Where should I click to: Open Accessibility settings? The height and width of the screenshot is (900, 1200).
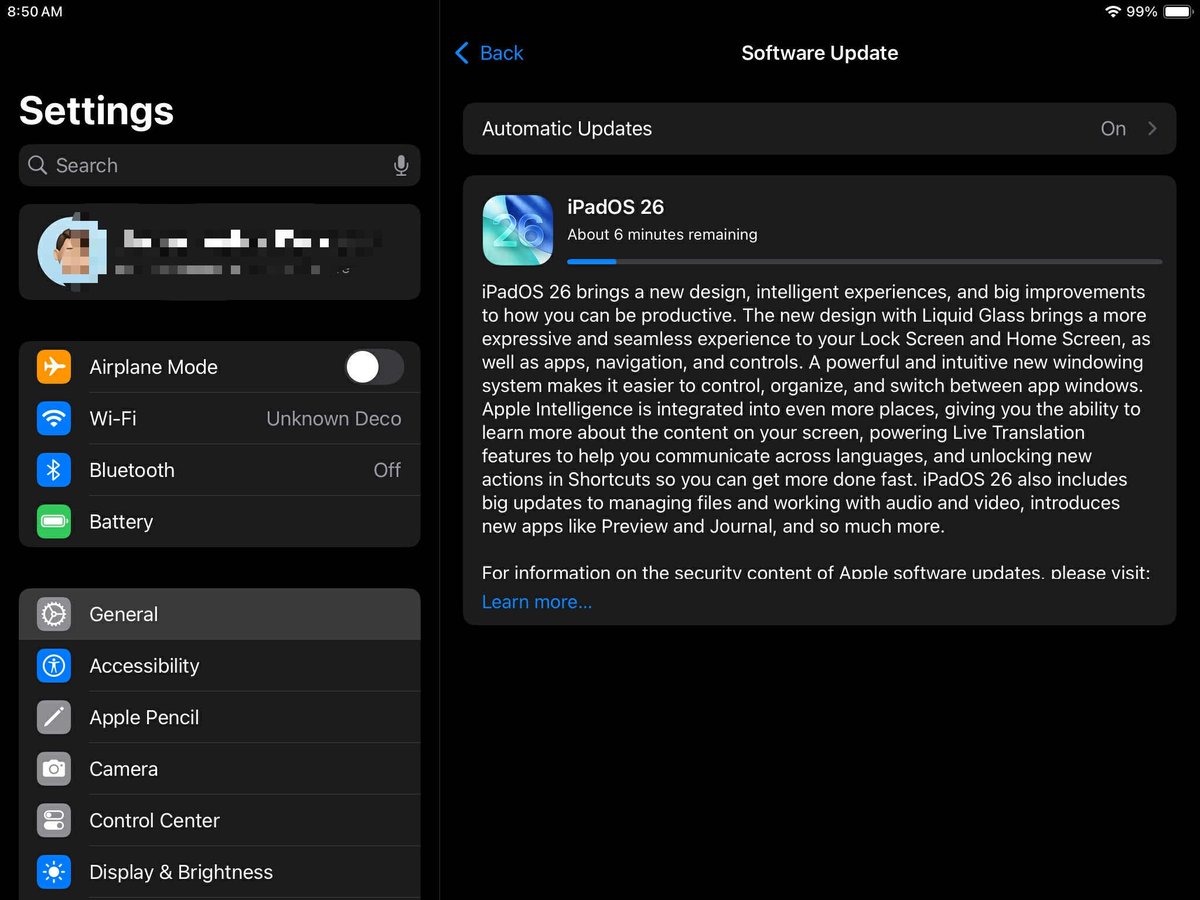point(219,665)
